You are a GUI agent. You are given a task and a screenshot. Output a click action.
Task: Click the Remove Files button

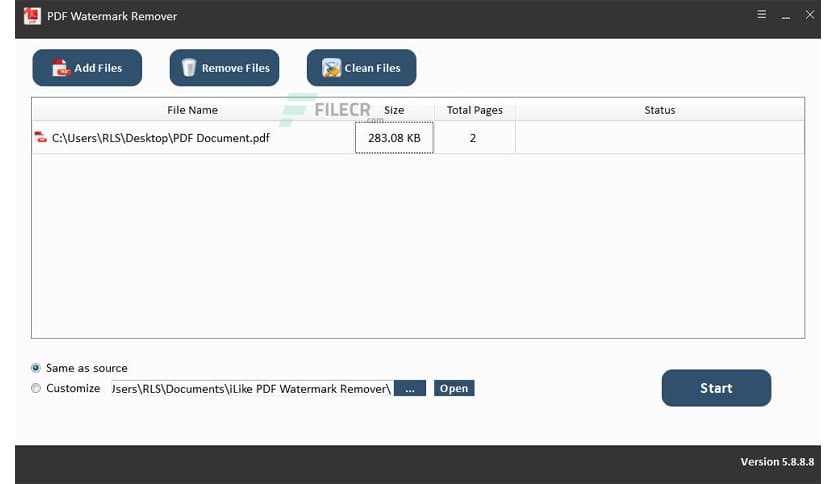click(x=224, y=68)
